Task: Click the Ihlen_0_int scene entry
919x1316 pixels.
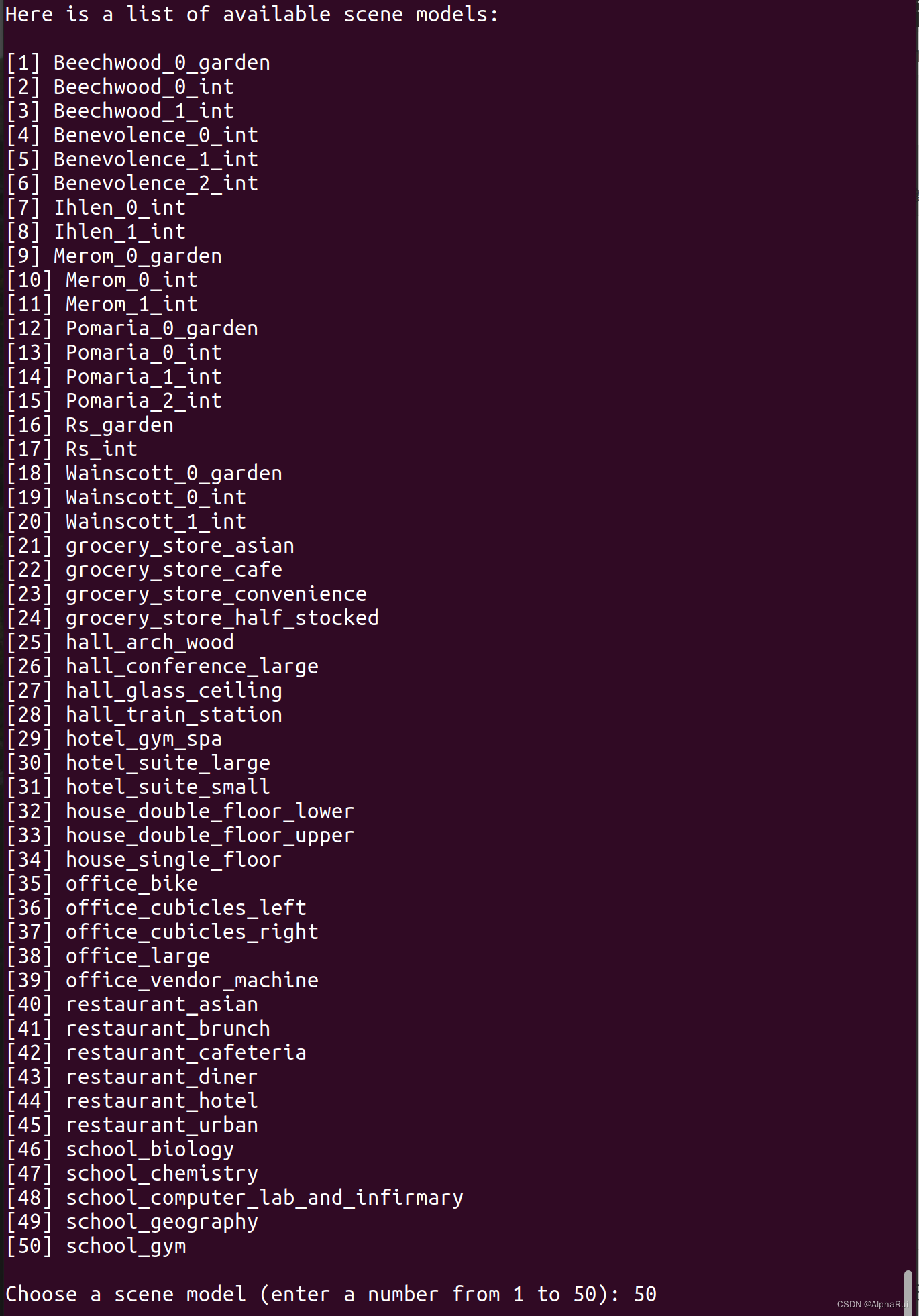Action: click(x=96, y=208)
